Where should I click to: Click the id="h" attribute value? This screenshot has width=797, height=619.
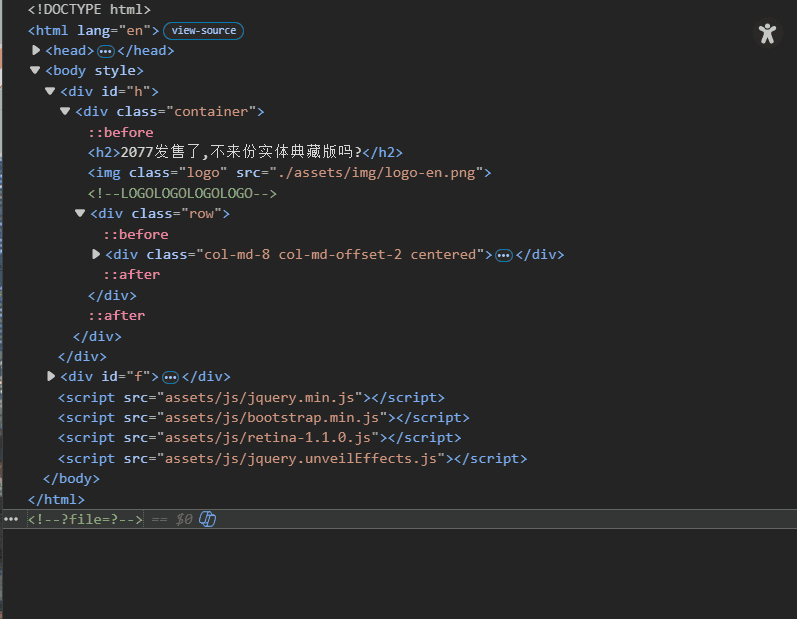[138, 91]
